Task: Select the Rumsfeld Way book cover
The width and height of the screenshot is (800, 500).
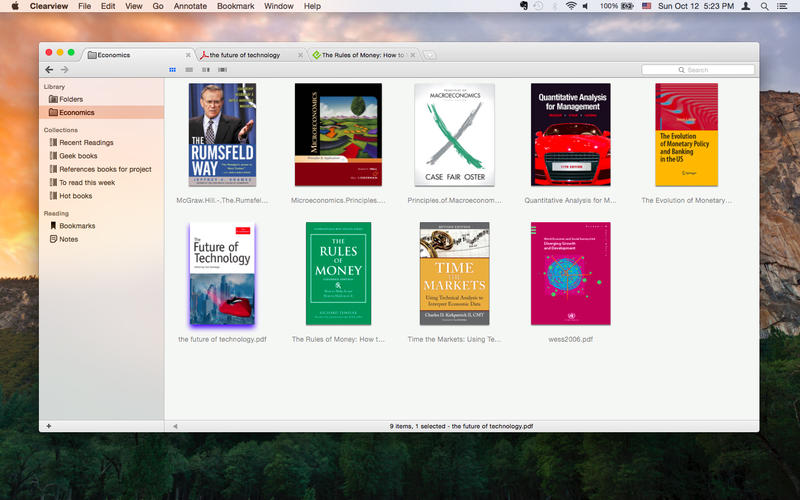Action: click(x=222, y=134)
